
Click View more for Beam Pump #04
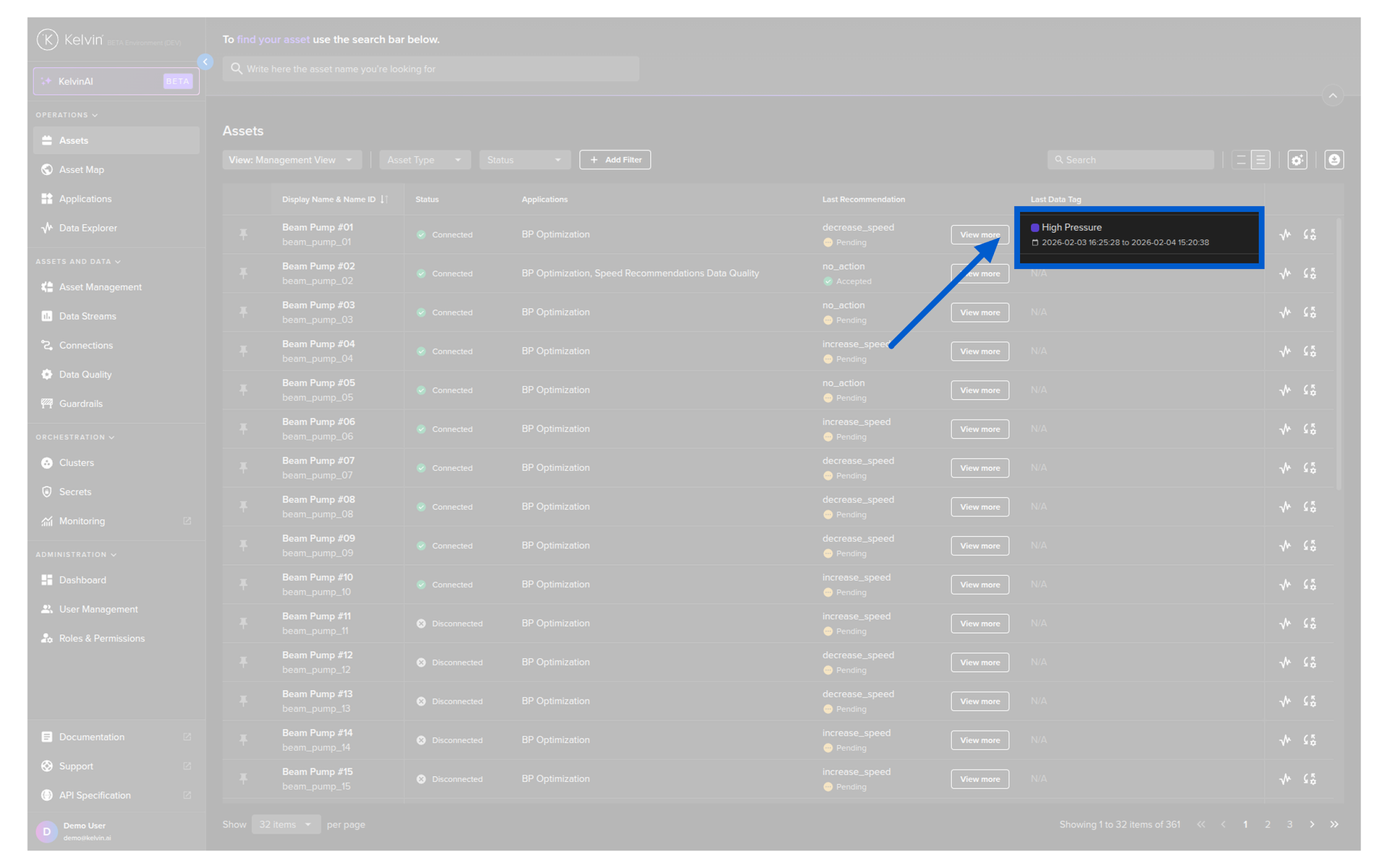(980, 352)
